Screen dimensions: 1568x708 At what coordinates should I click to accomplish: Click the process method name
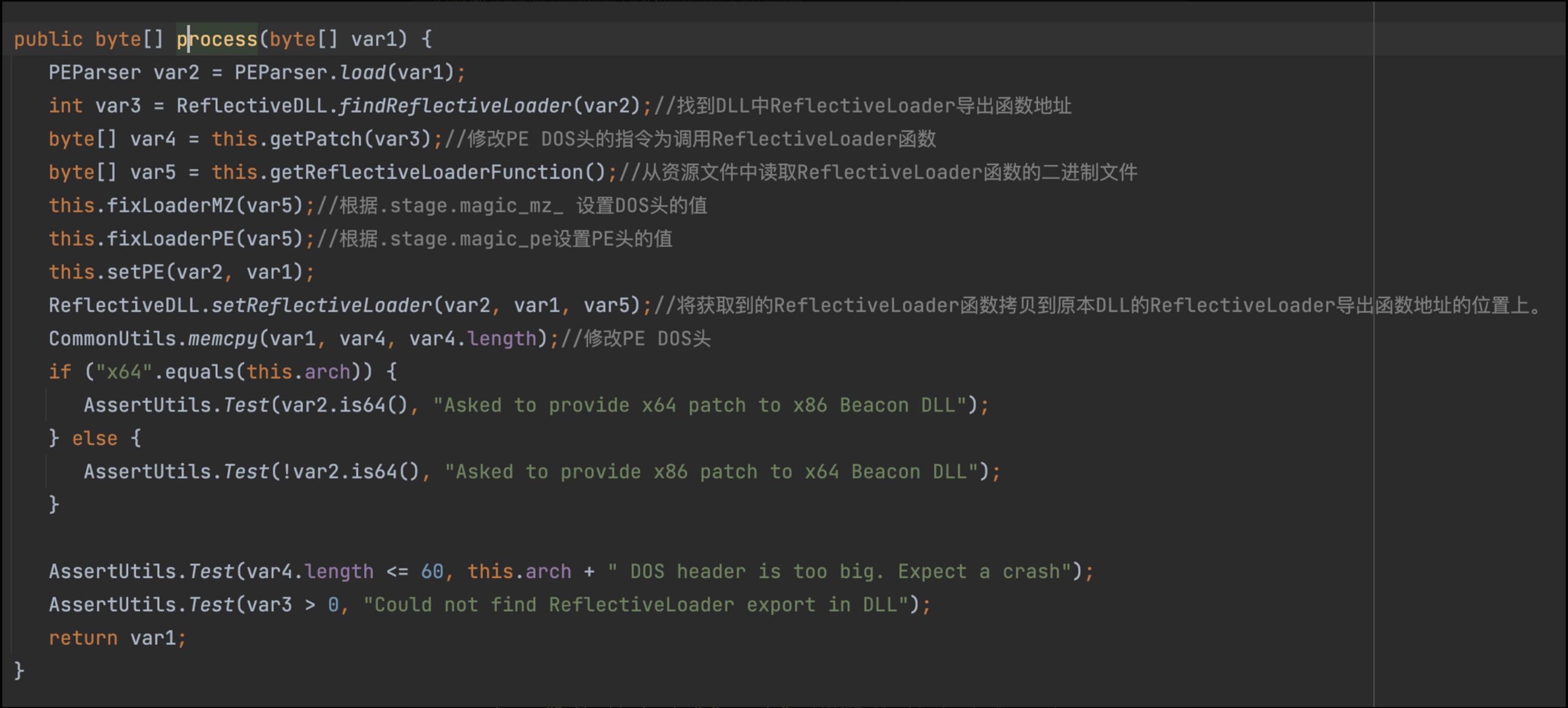pos(217,40)
